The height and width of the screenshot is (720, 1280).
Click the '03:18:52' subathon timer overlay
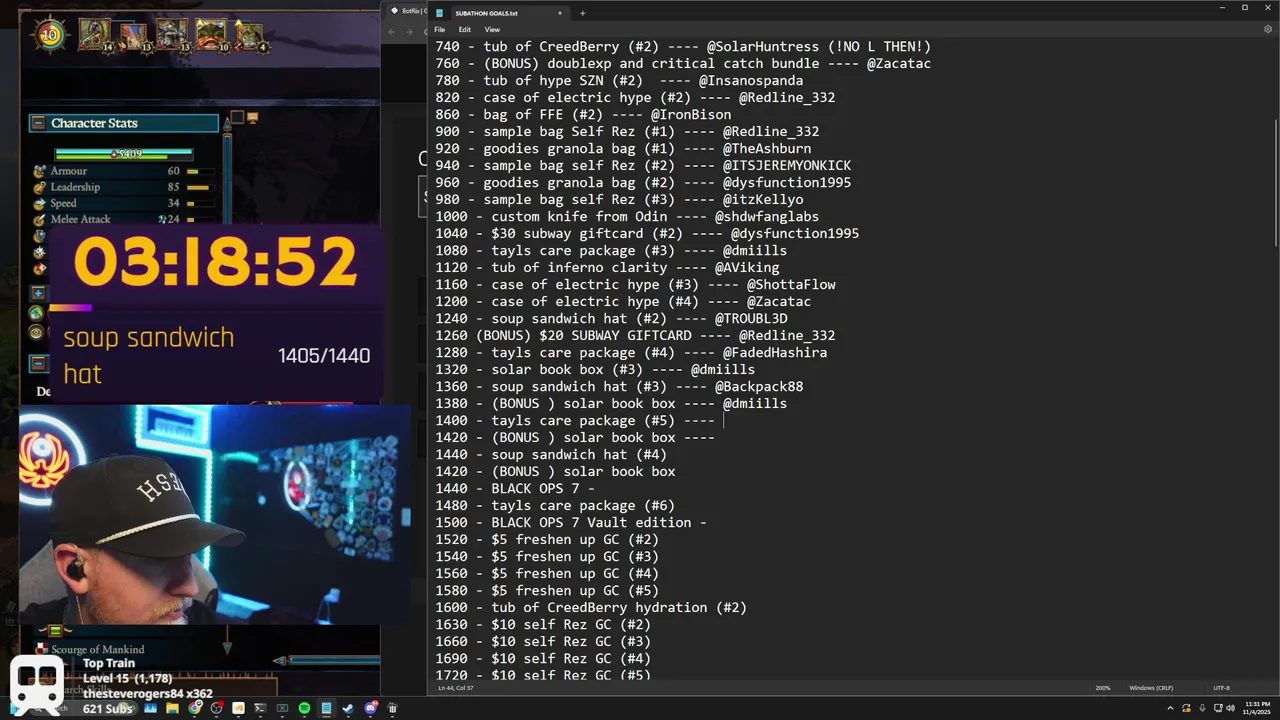pos(215,263)
